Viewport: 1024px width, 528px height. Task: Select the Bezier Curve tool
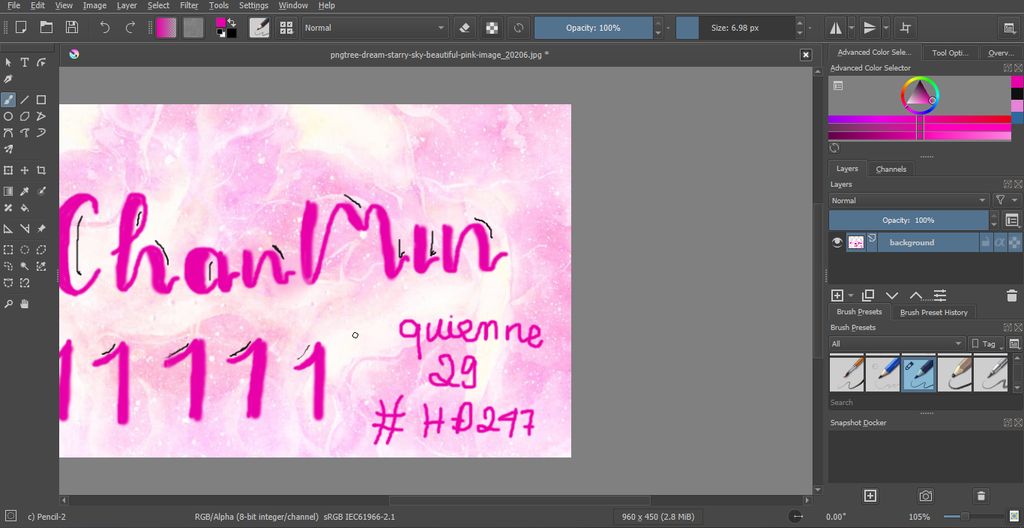pos(8,133)
